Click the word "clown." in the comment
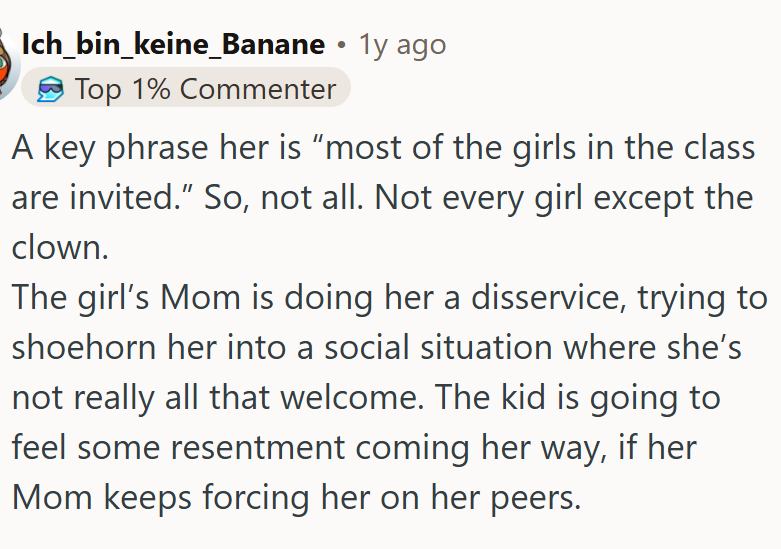Viewport: 781px width, 549px height. point(60,246)
